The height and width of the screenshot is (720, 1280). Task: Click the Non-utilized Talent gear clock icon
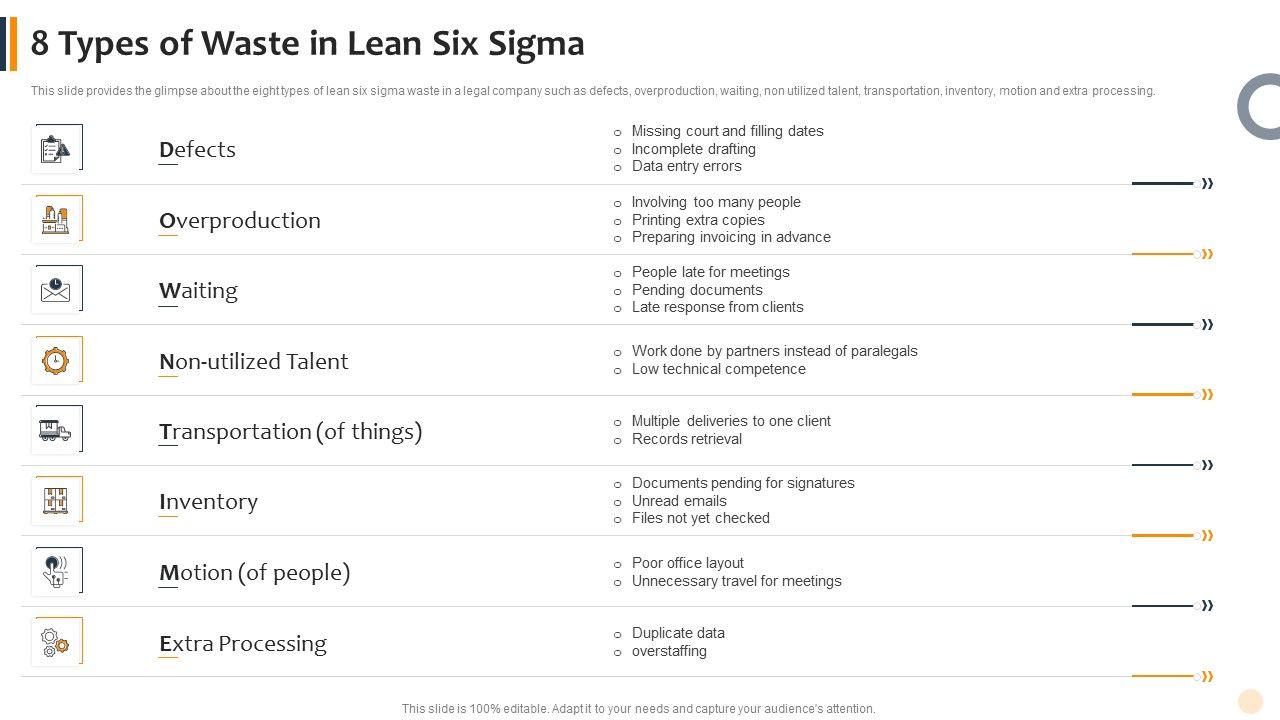(56, 360)
